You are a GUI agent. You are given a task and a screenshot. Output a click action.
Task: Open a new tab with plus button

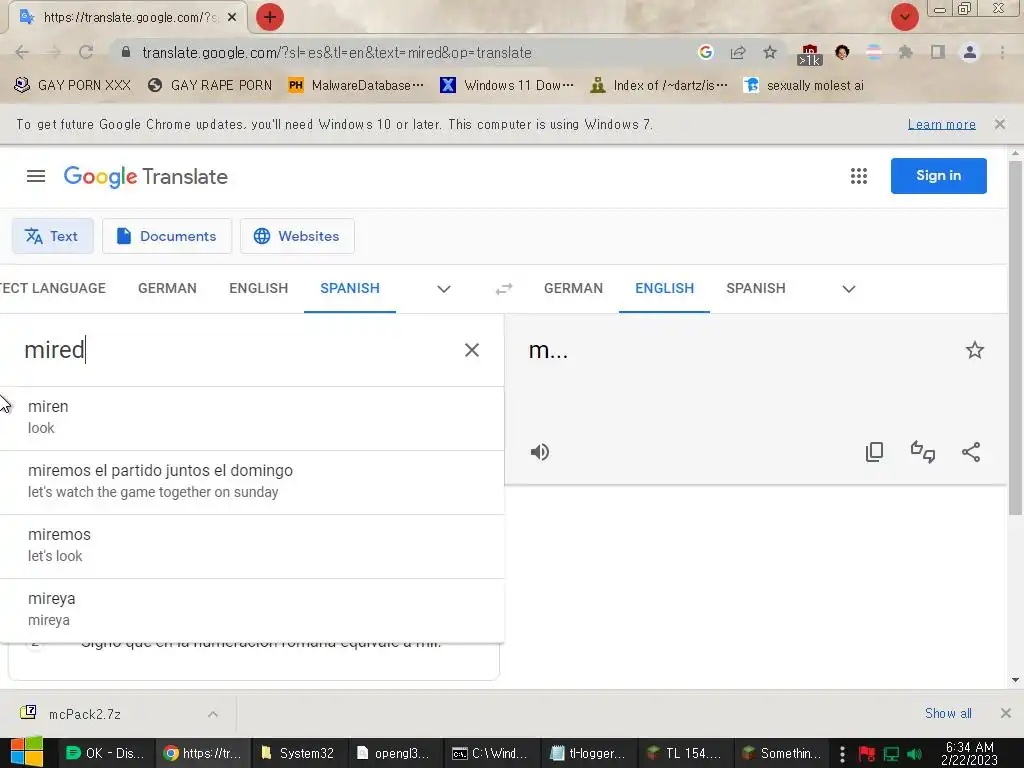click(x=270, y=17)
